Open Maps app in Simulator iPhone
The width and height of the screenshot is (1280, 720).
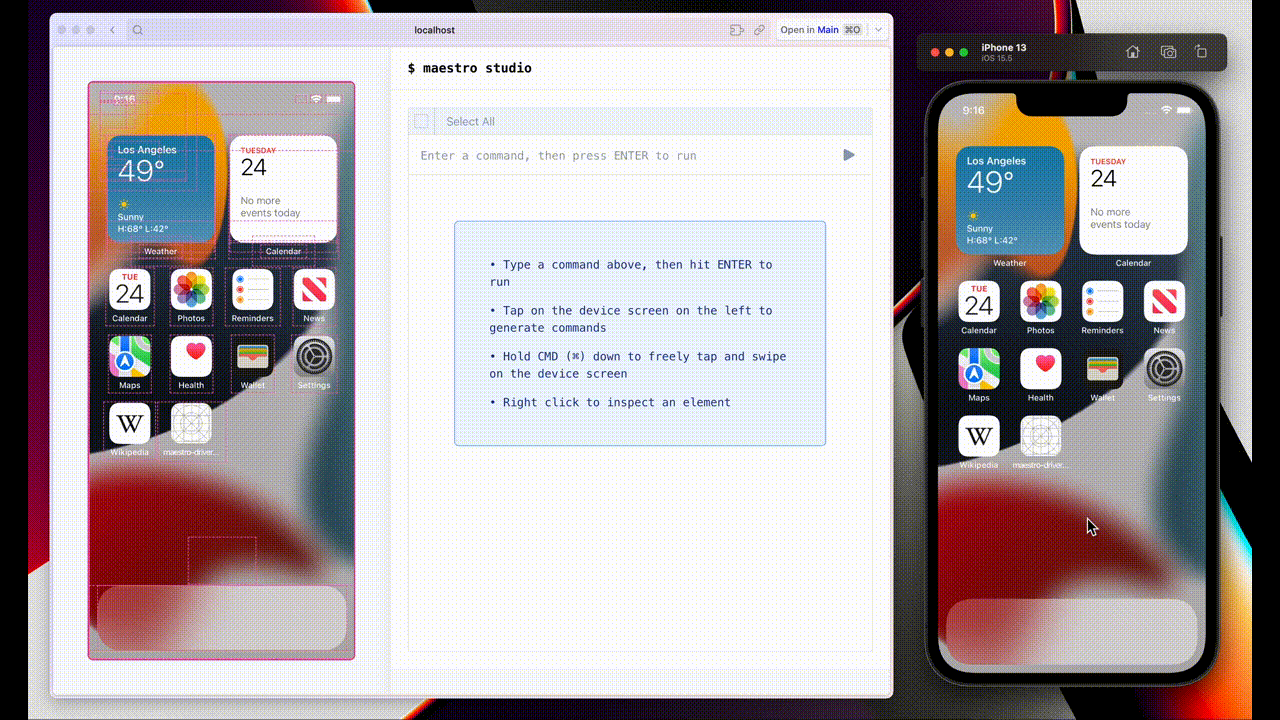[979, 368]
